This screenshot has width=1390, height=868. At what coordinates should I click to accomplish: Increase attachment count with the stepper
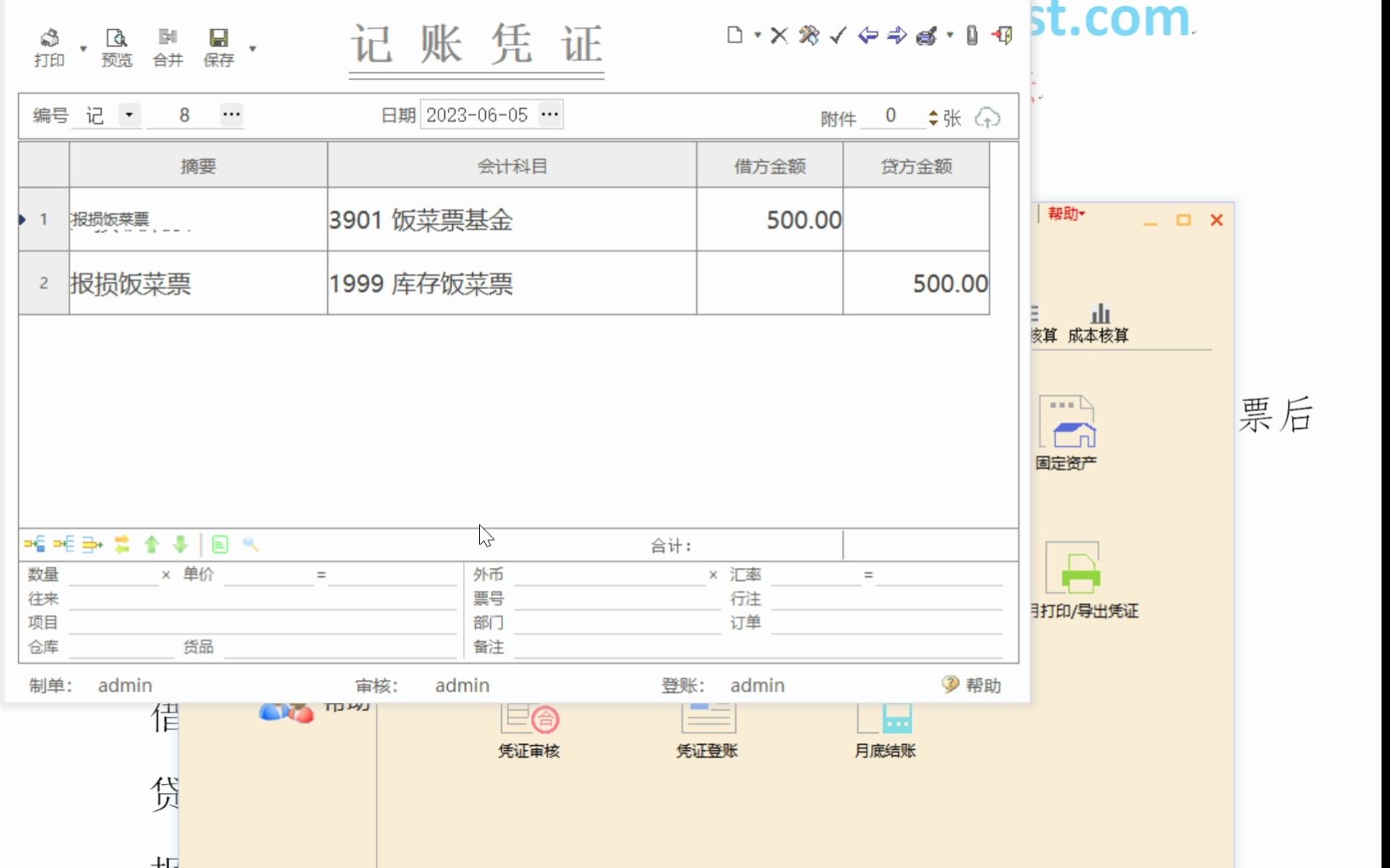pyautogui.click(x=933, y=113)
